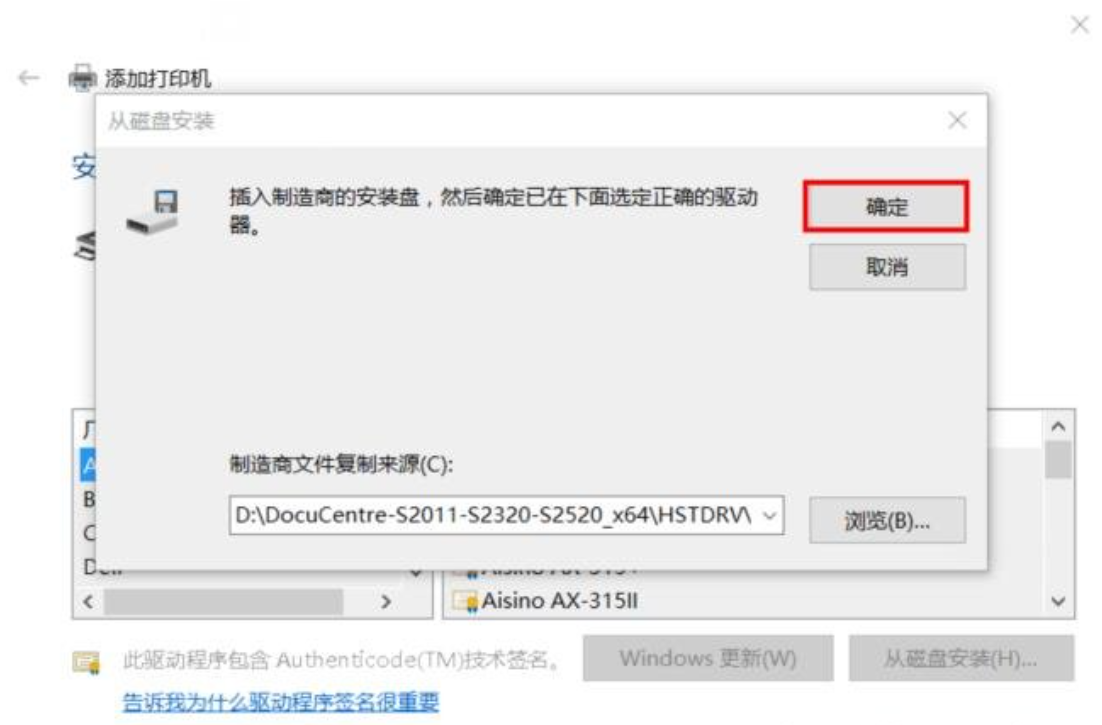Click the D:\DocuCentre path input field
Image resolution: width=1102 pixels, height=725 pixels.
coord(506,516)
